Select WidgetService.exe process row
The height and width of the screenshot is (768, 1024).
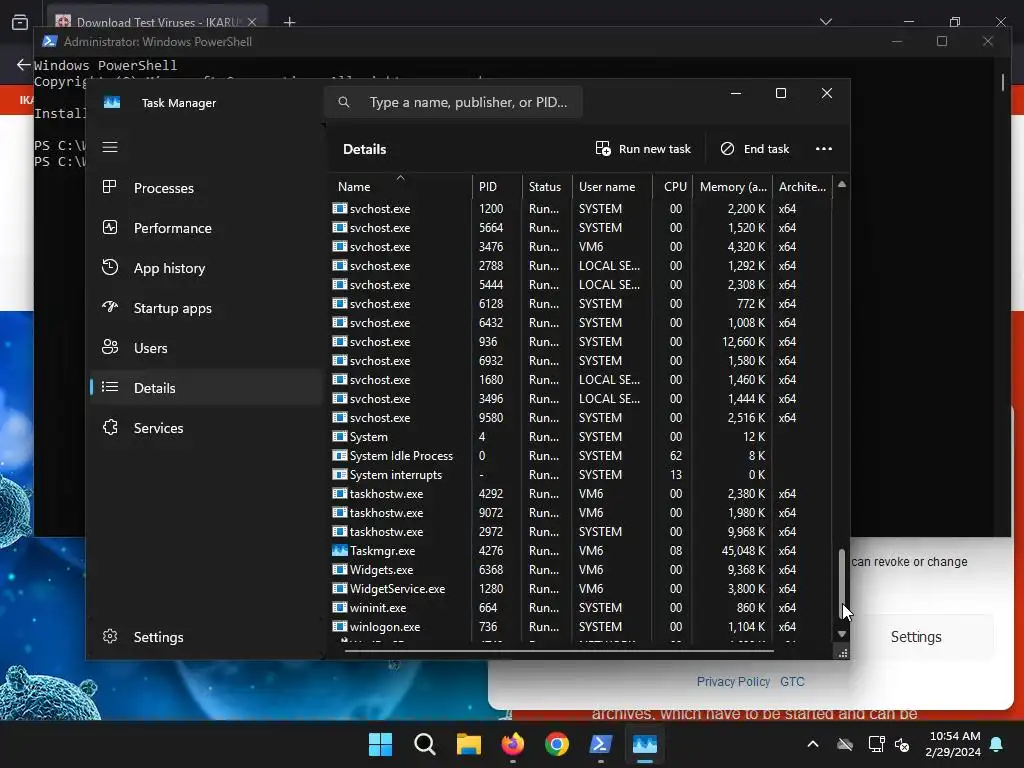580,588
